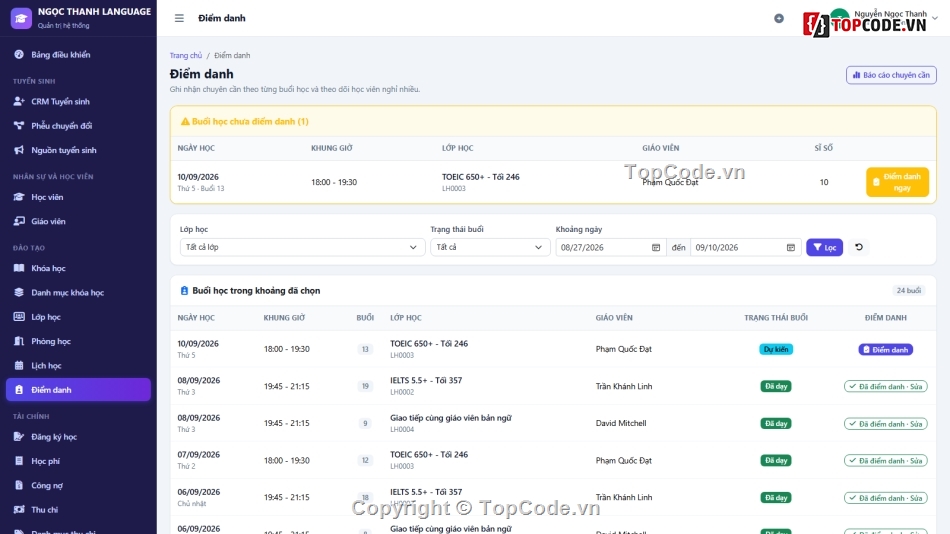The image size is (950, 534).
Task: Edit attendance for the 07/09/2026 TOEIC session
Action: click(x=885, y=461)
